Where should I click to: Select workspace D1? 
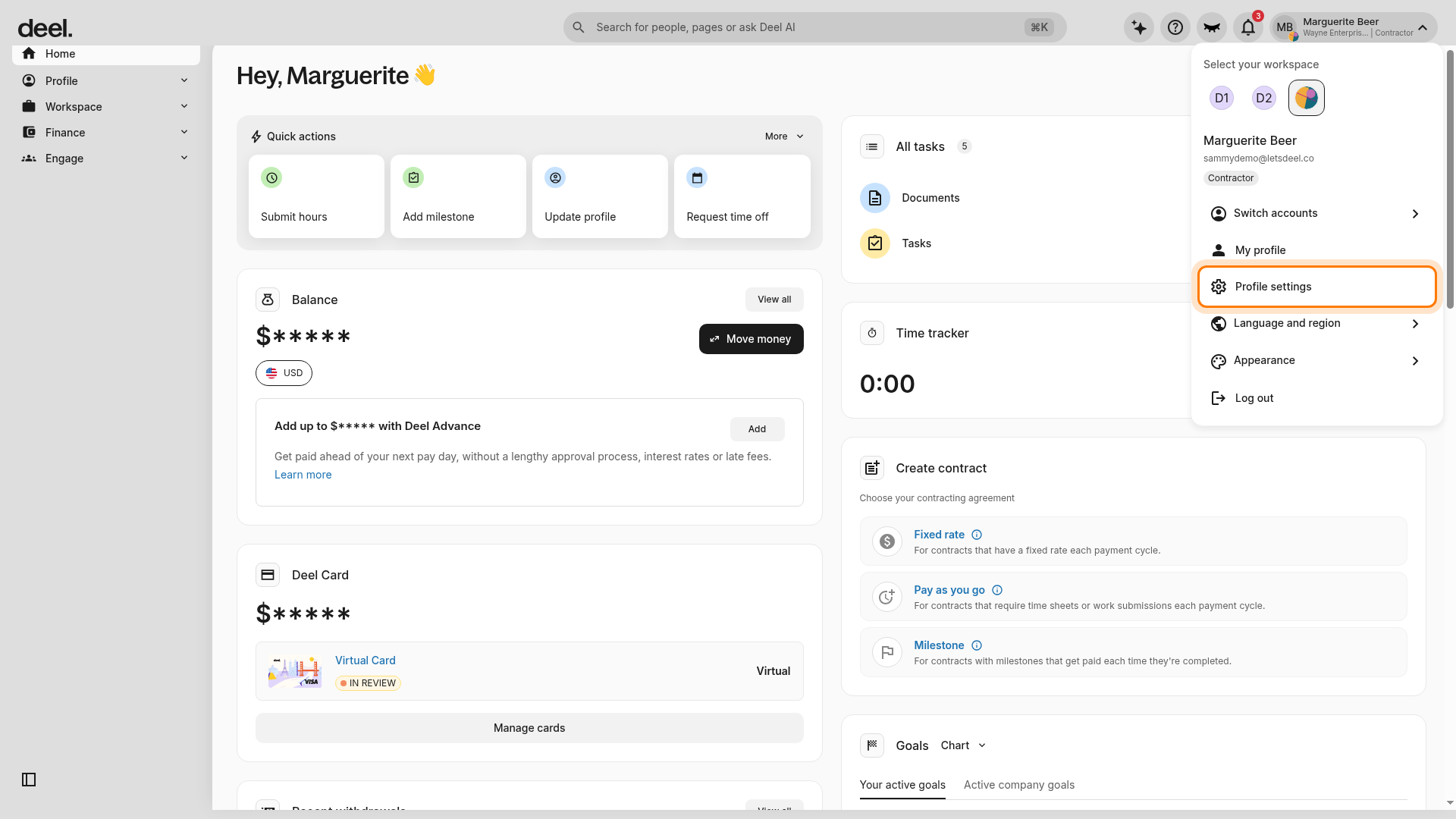(1222, 98)
